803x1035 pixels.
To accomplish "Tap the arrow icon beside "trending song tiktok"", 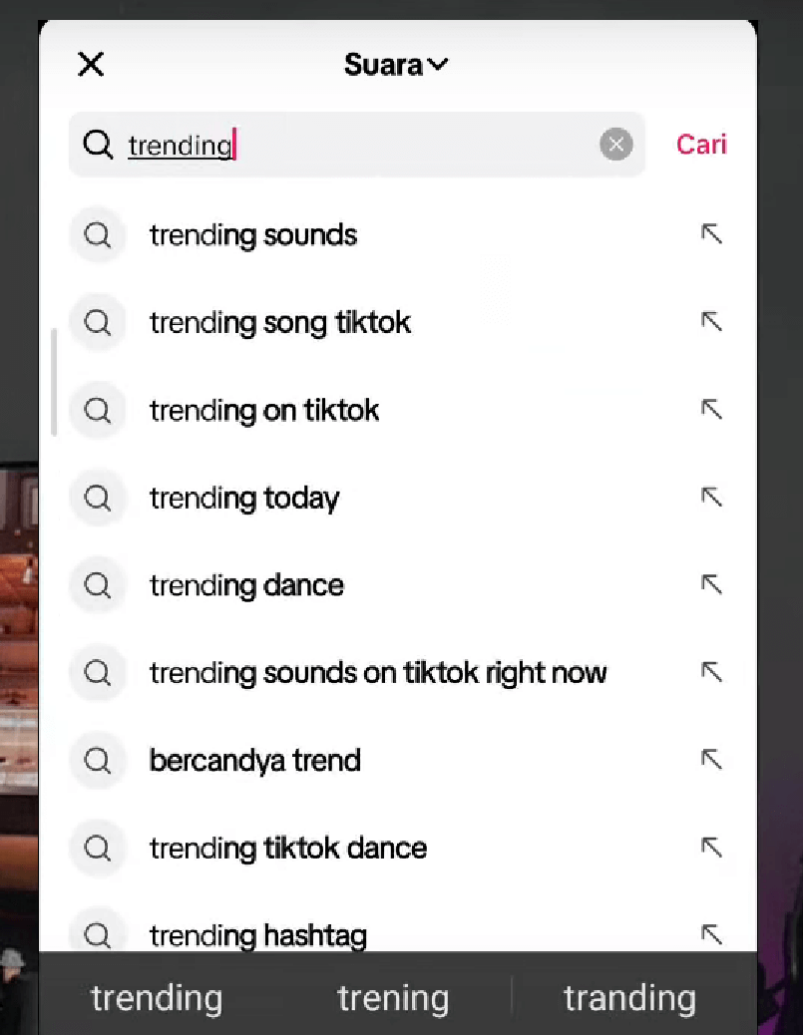I will (x=711, y=322).
